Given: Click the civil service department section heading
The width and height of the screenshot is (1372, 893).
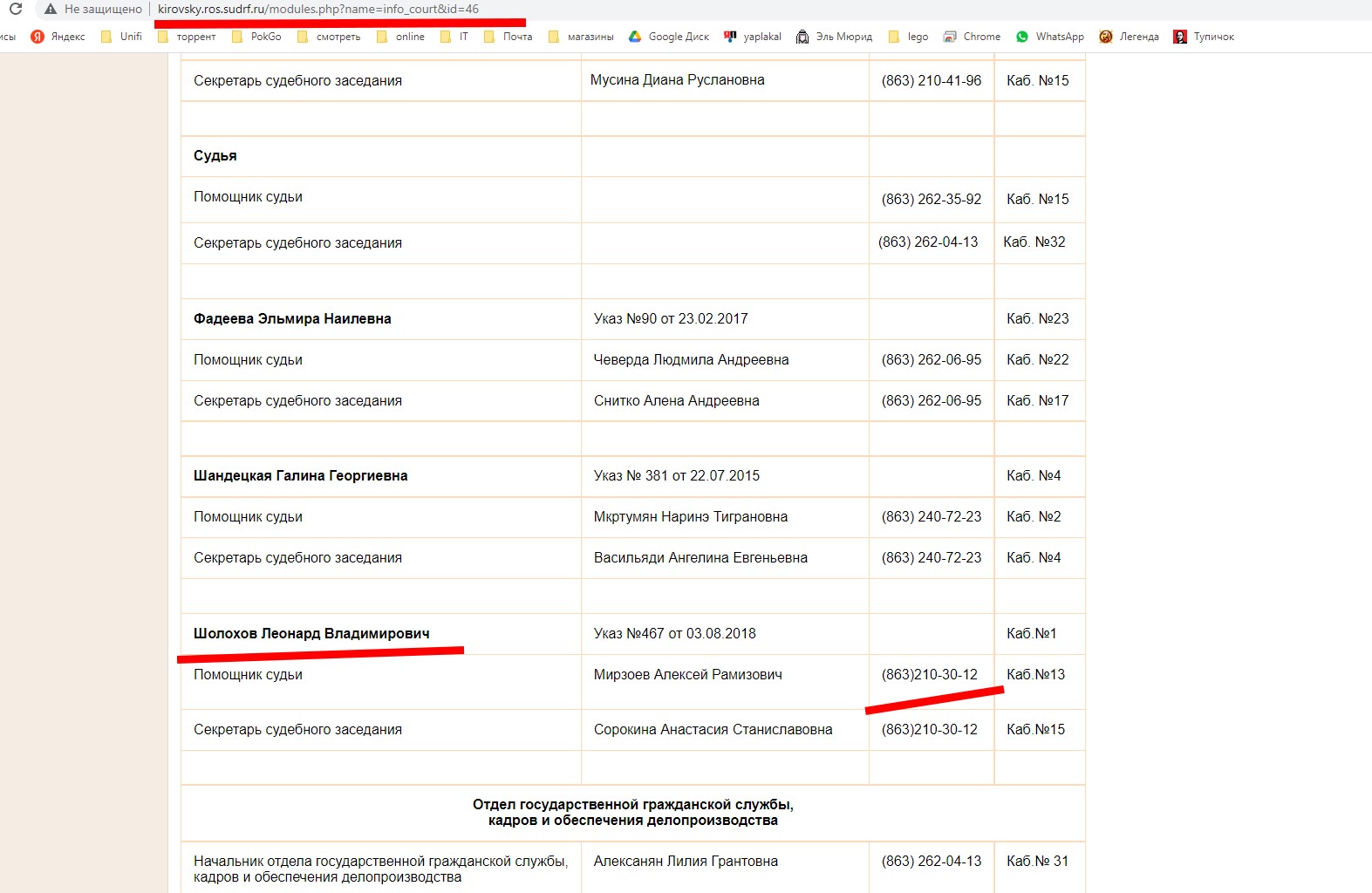Looking at the screenshot, I should [x=633, y=812].
